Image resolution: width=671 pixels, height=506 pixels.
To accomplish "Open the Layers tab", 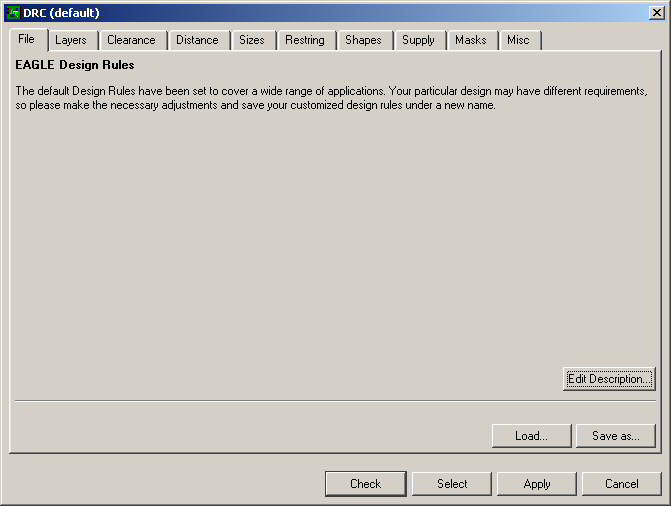I will tap(73, 41).
